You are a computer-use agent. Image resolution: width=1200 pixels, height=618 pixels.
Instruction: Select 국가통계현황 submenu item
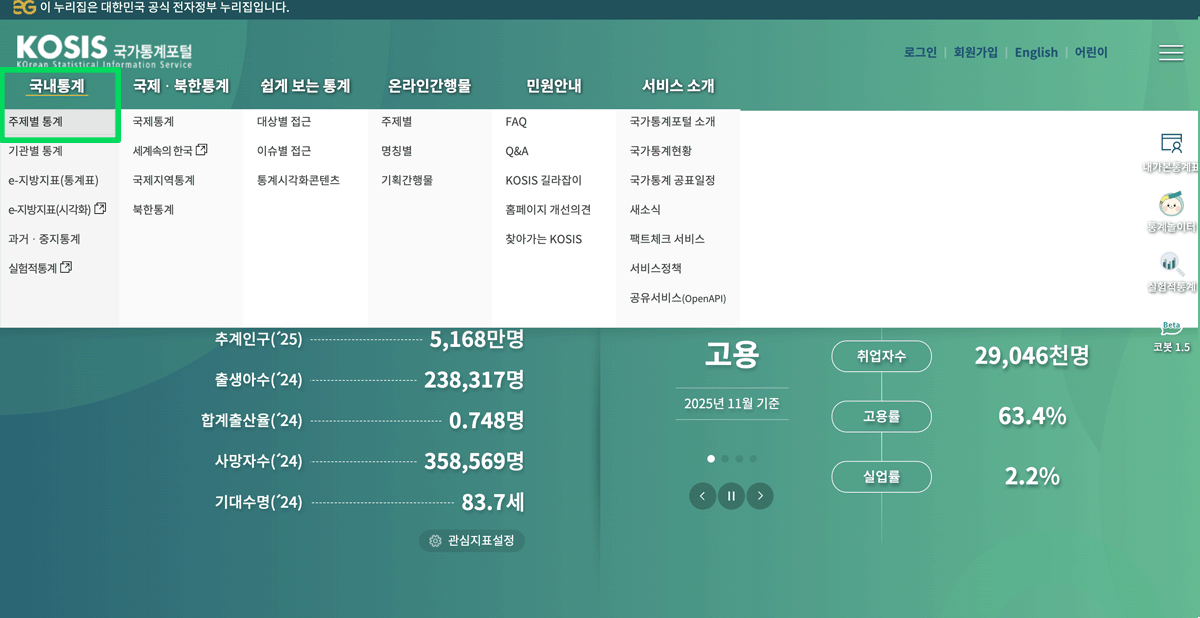(660, 151)
